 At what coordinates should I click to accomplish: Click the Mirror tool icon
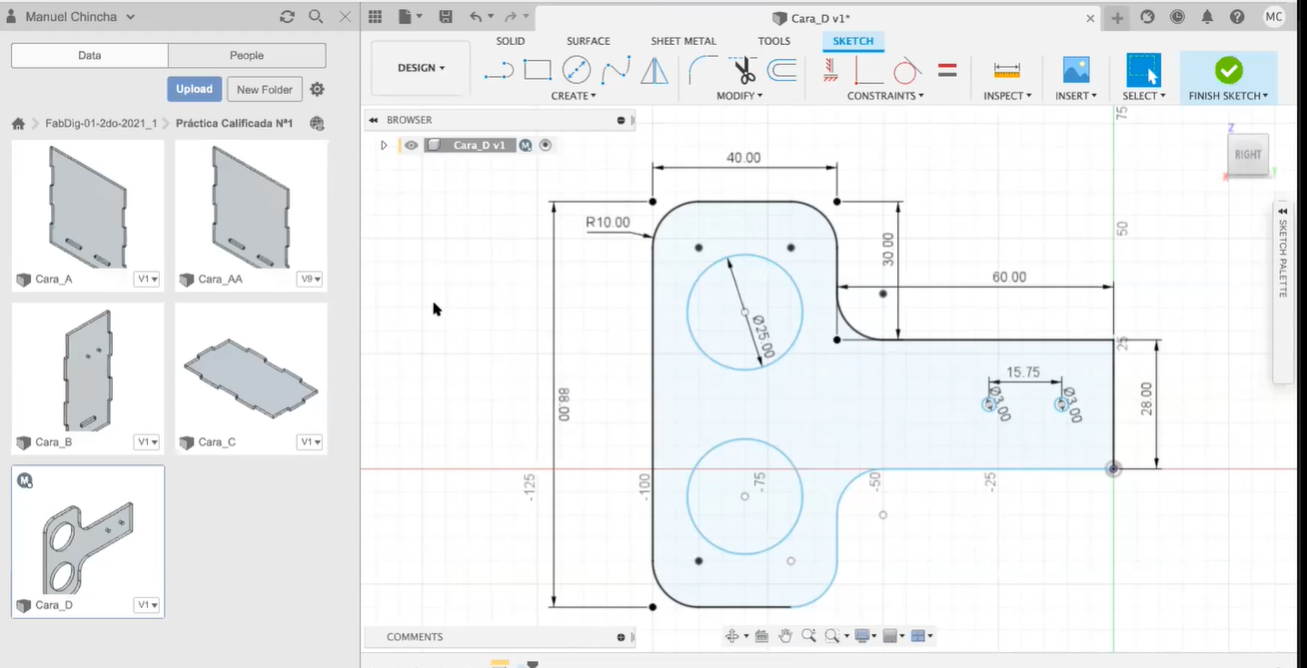coord(654,70)
